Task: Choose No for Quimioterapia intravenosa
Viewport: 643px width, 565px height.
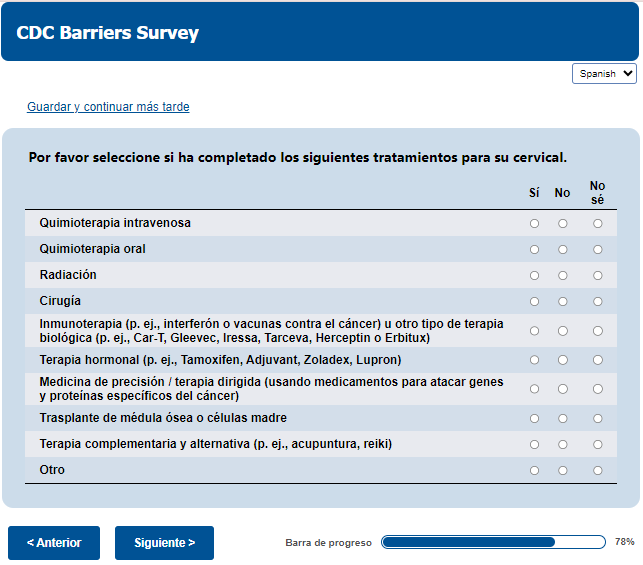Action: coord(563,223)
